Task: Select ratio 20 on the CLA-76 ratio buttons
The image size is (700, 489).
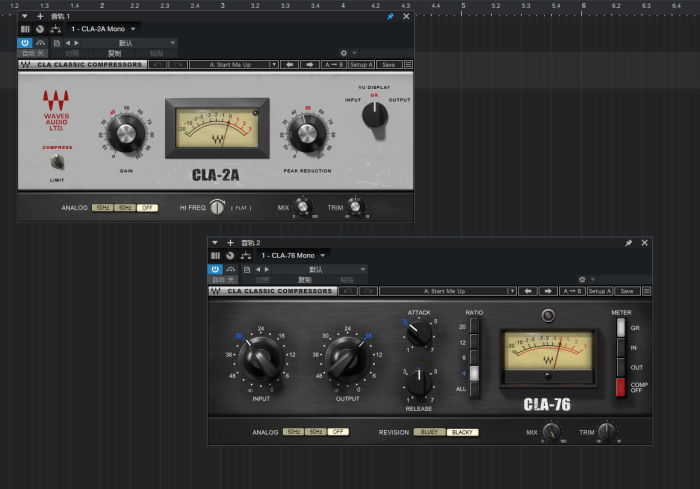Action: [475, 327]
